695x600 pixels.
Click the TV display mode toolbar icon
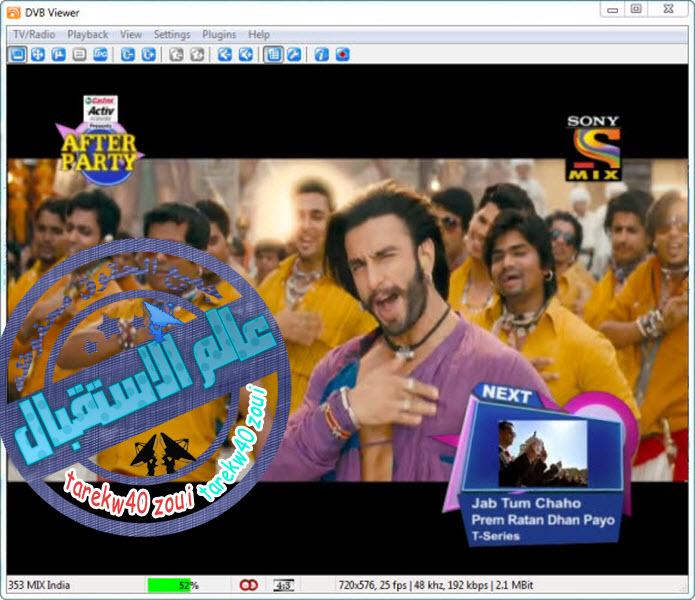tap(18, 55)
